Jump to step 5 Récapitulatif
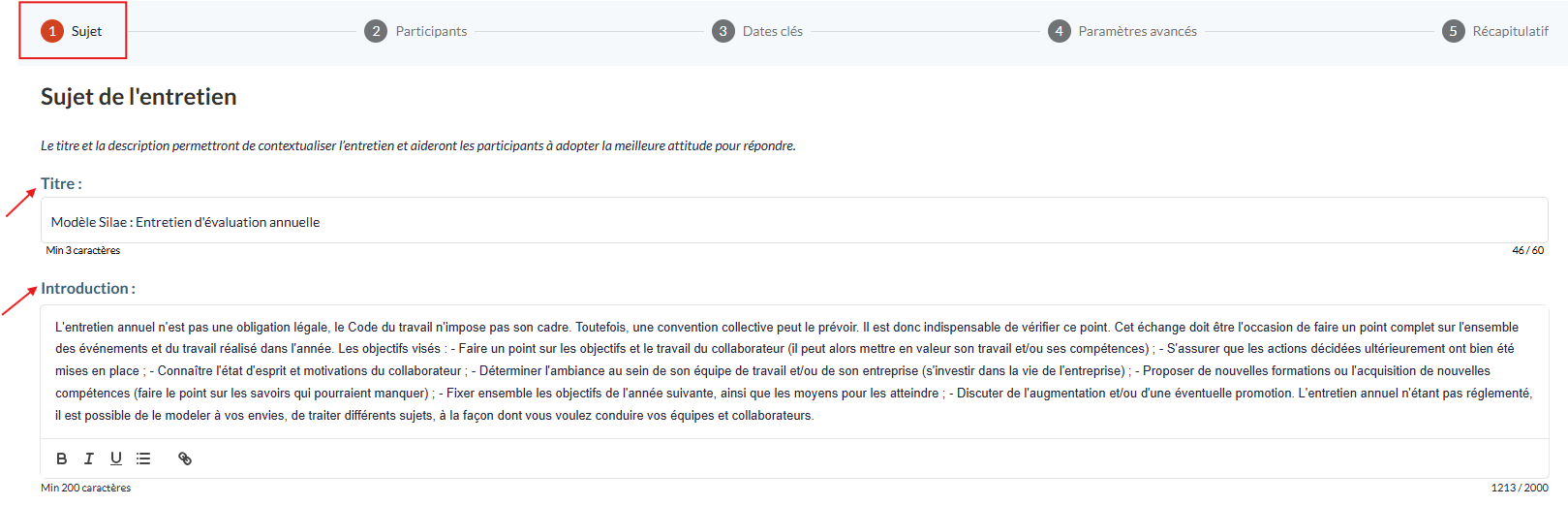The image size is (1568, 506). (x=1495, y=31)
